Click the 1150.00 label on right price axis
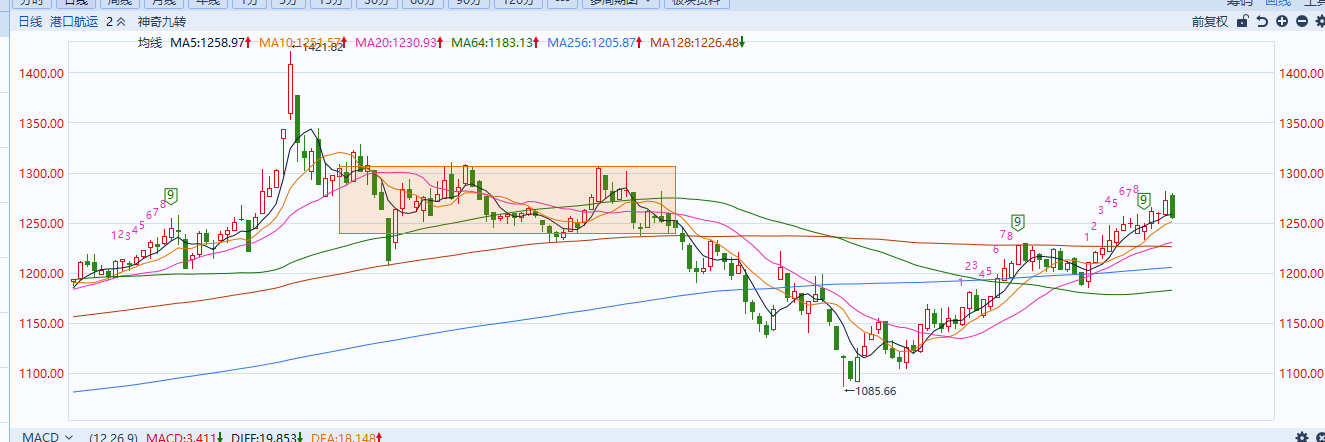The width and height of the screenshot is (1325, 442). pos(1299,323)
